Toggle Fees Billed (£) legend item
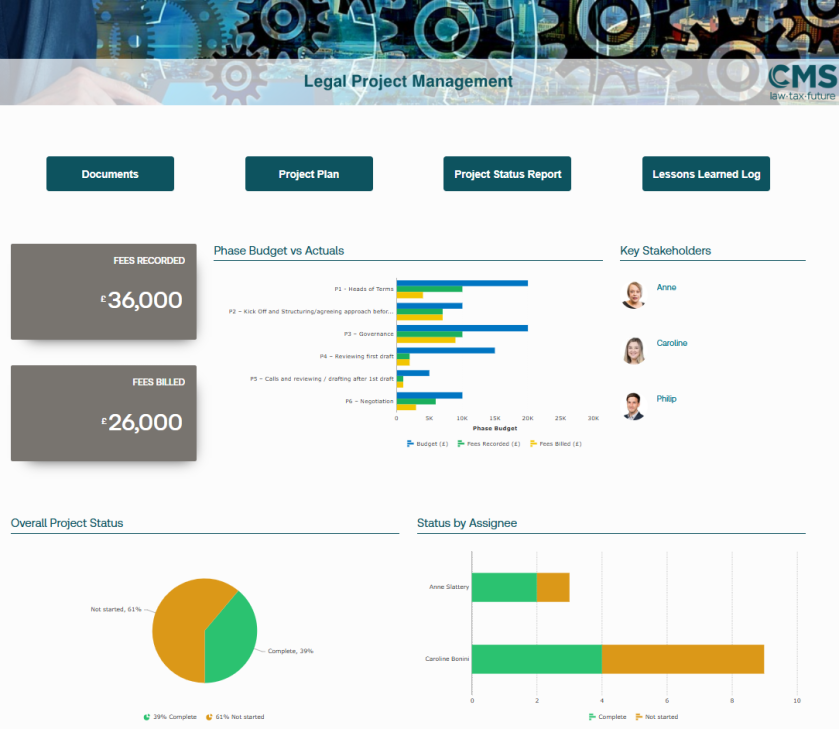Screen dimensions: 839x729 pyautogui.click(x=555, y=443)
